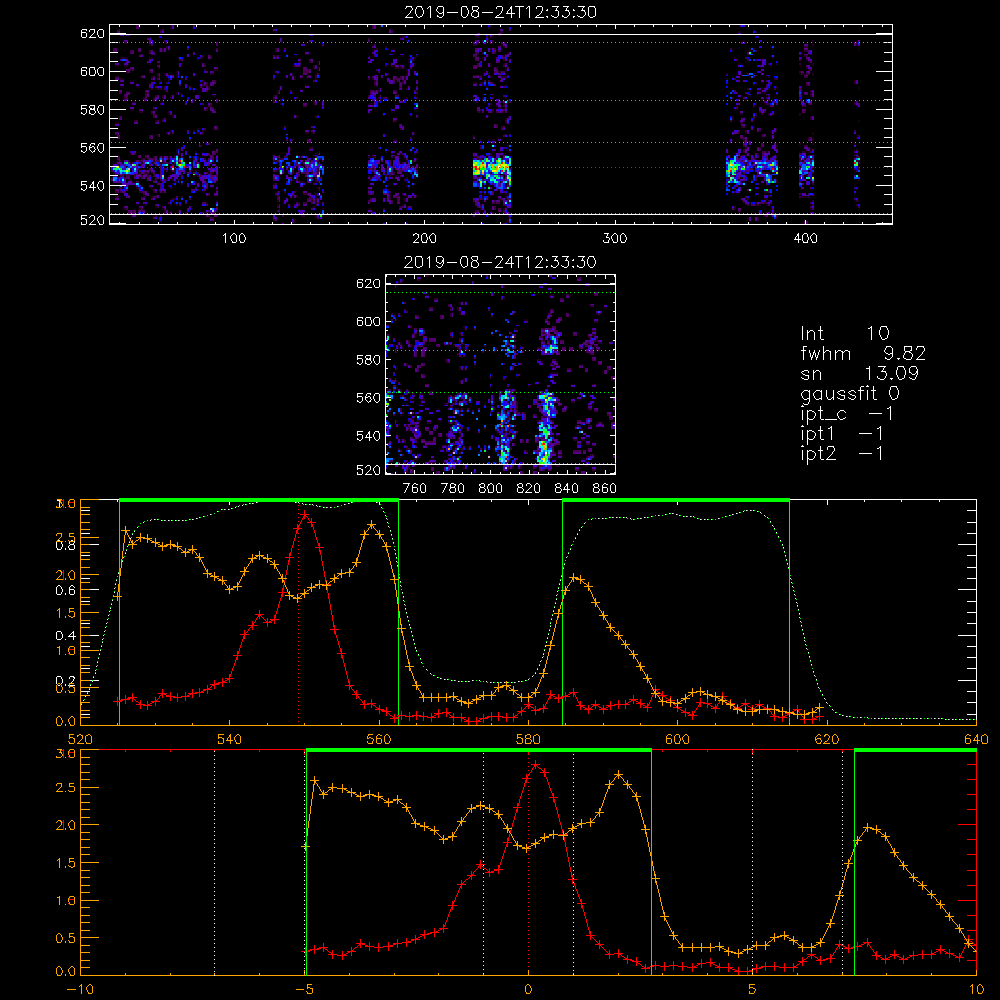Click y-axis label "580" of the wide top spectrogram
Viewport: 1000px width, 1000px height.
(92, 110)
